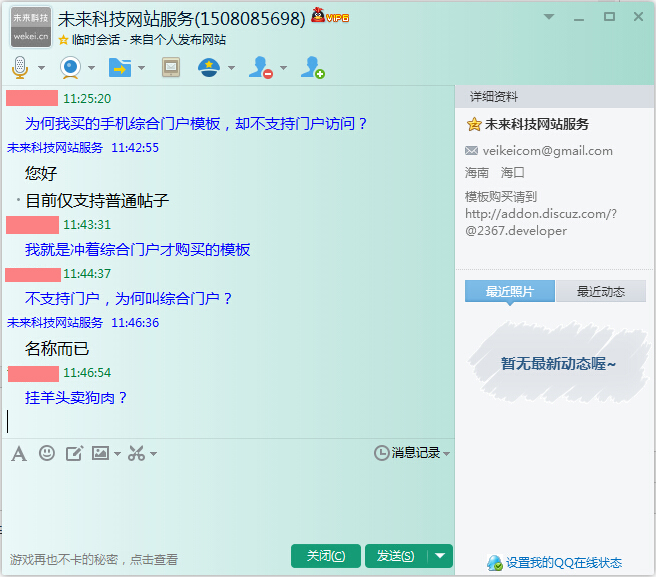Expand the report icon dropdown arrow
Image resolution: width=656 pixels, height=577 pixels.
tap(231, 68)
